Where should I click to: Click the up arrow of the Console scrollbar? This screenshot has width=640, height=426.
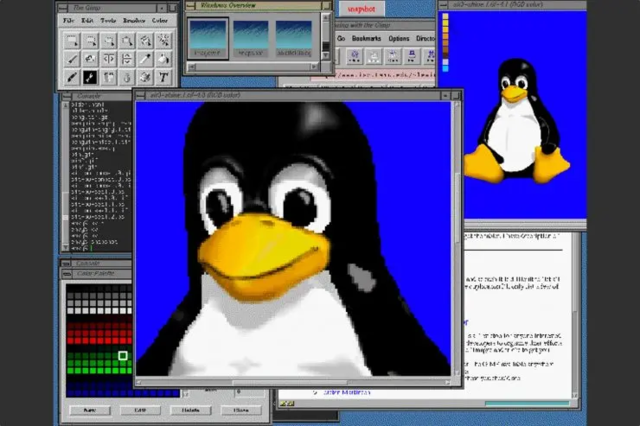click(x=65, y=105)
